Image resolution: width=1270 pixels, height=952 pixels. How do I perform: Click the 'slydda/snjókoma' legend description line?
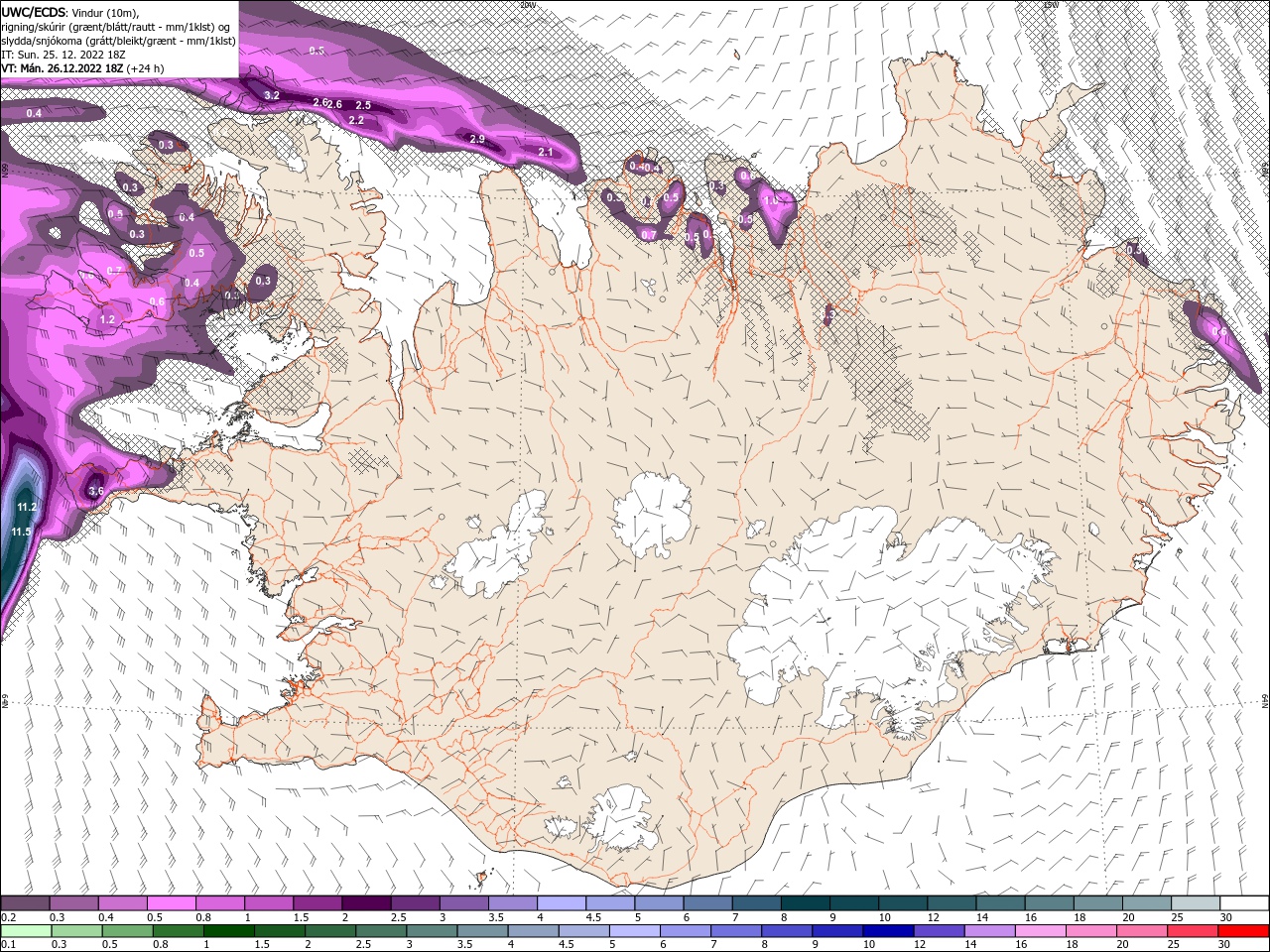tap(118, 41)
